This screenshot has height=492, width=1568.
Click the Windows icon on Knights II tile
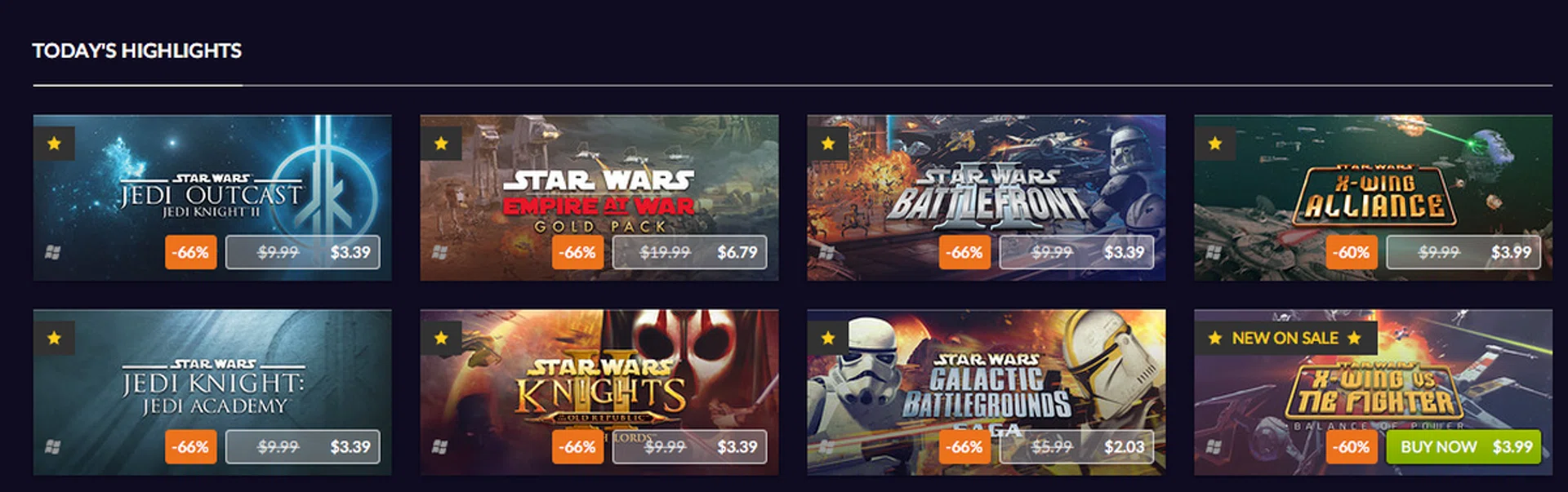(x=439, y=446)
